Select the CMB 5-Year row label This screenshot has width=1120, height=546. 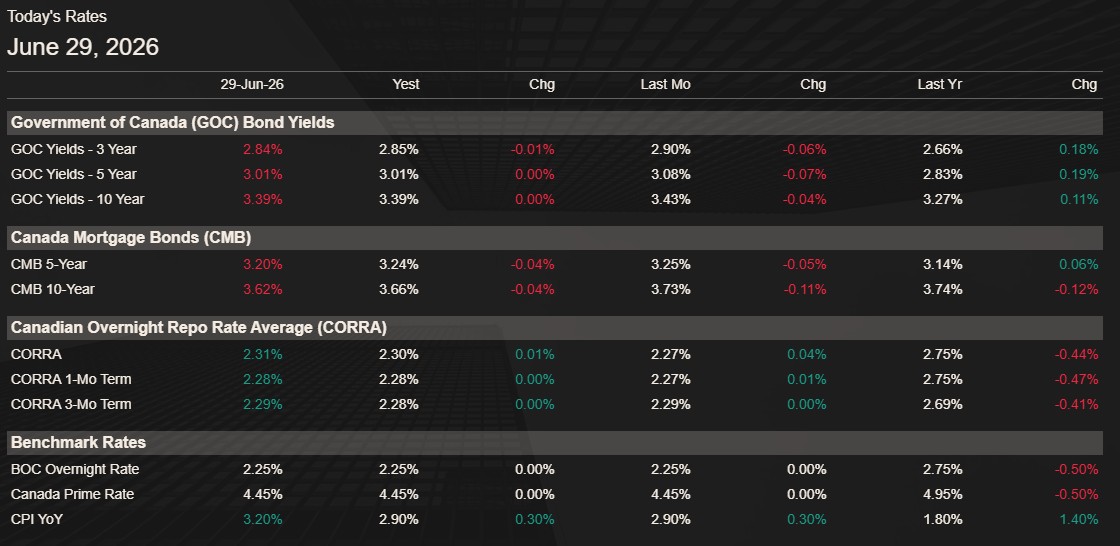(49, 264)
